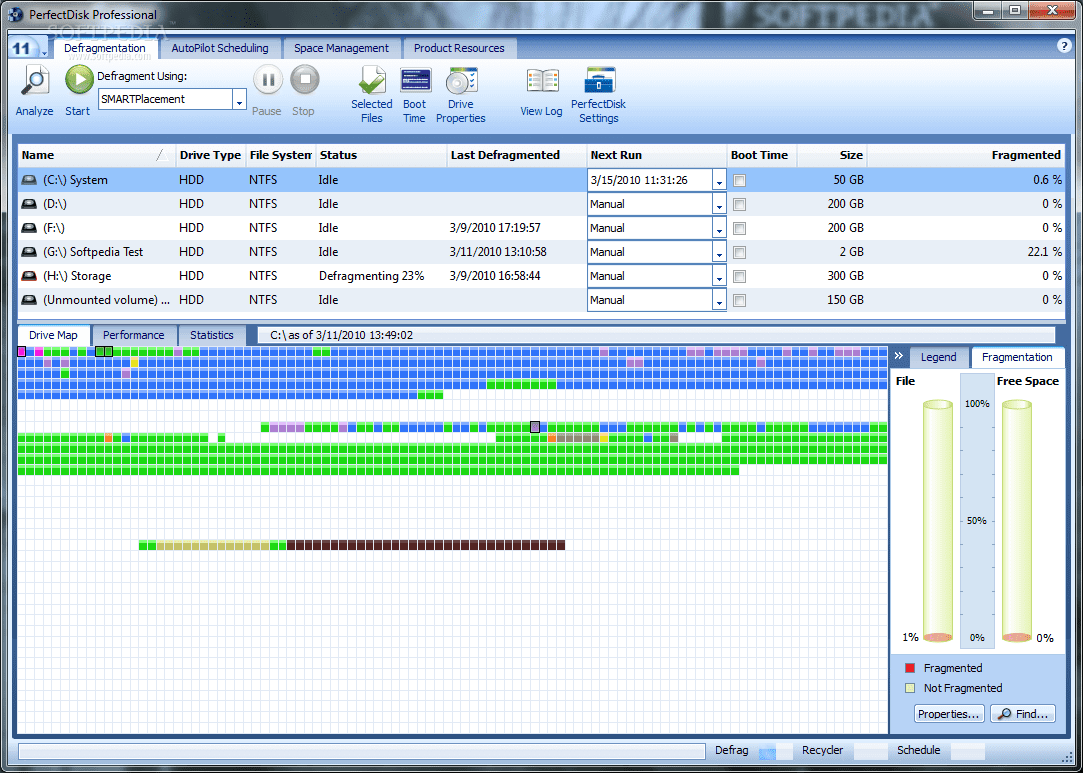Select the Statistics tab
Viewport: 1083px width, 773px height.
212,335
